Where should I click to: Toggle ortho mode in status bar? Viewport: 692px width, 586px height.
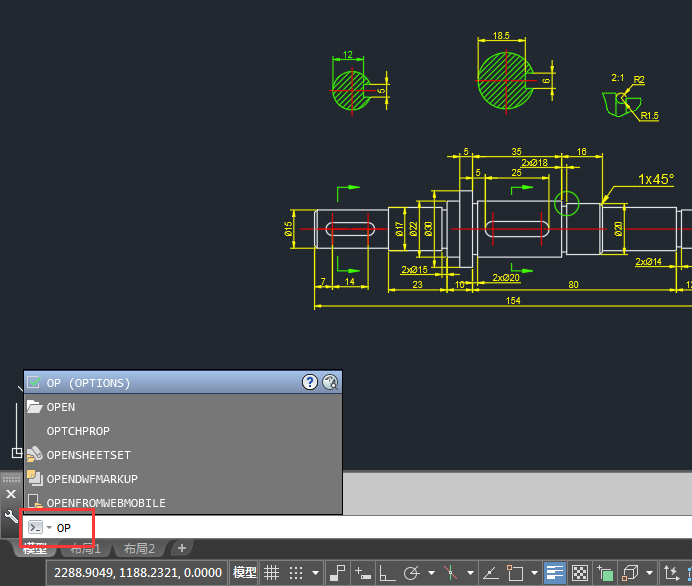[387, 573]
